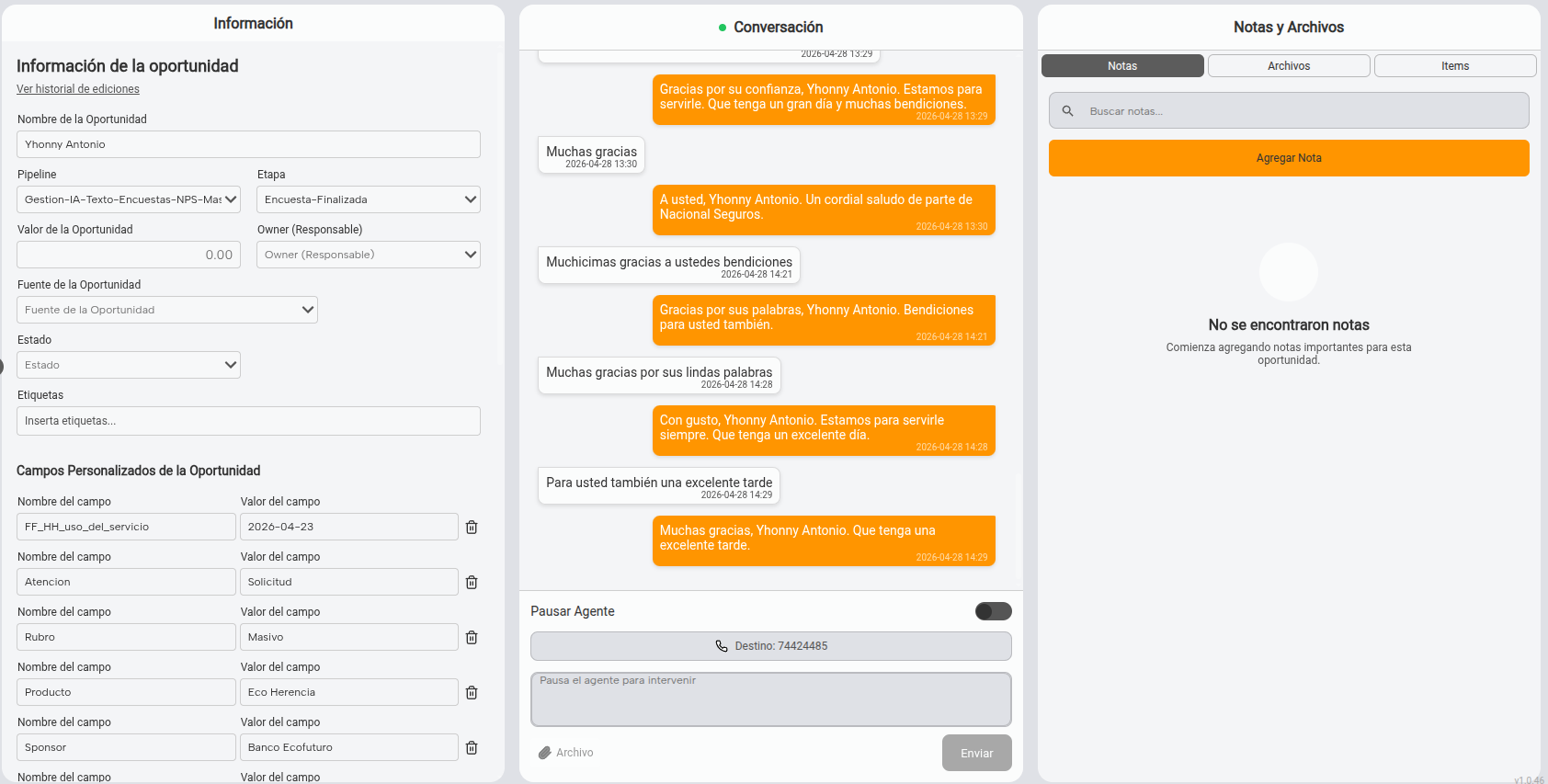
Task: Click the phone icon beside Destino
Action: point(722,646)
